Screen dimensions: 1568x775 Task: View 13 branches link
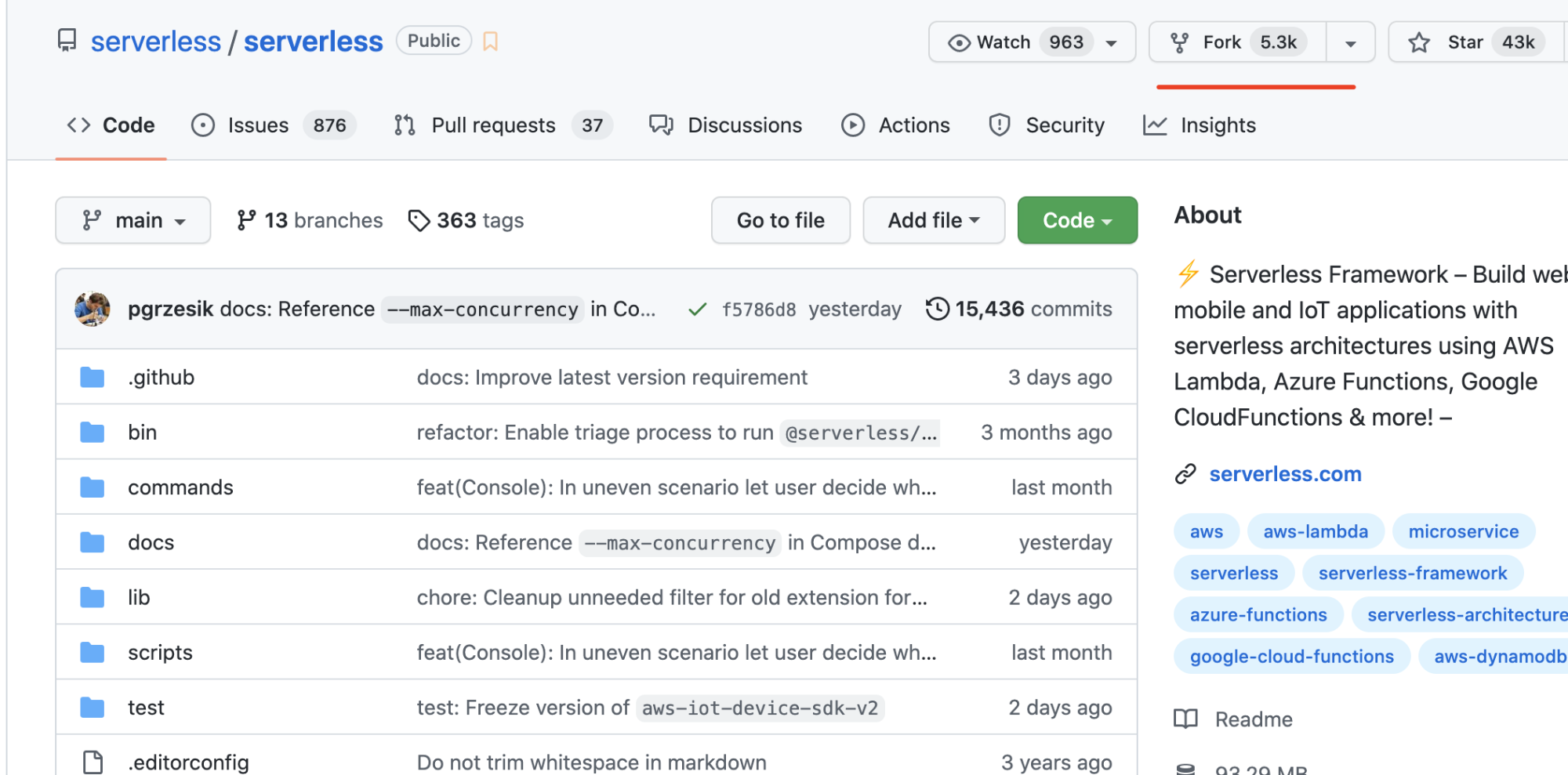point(310,221)
